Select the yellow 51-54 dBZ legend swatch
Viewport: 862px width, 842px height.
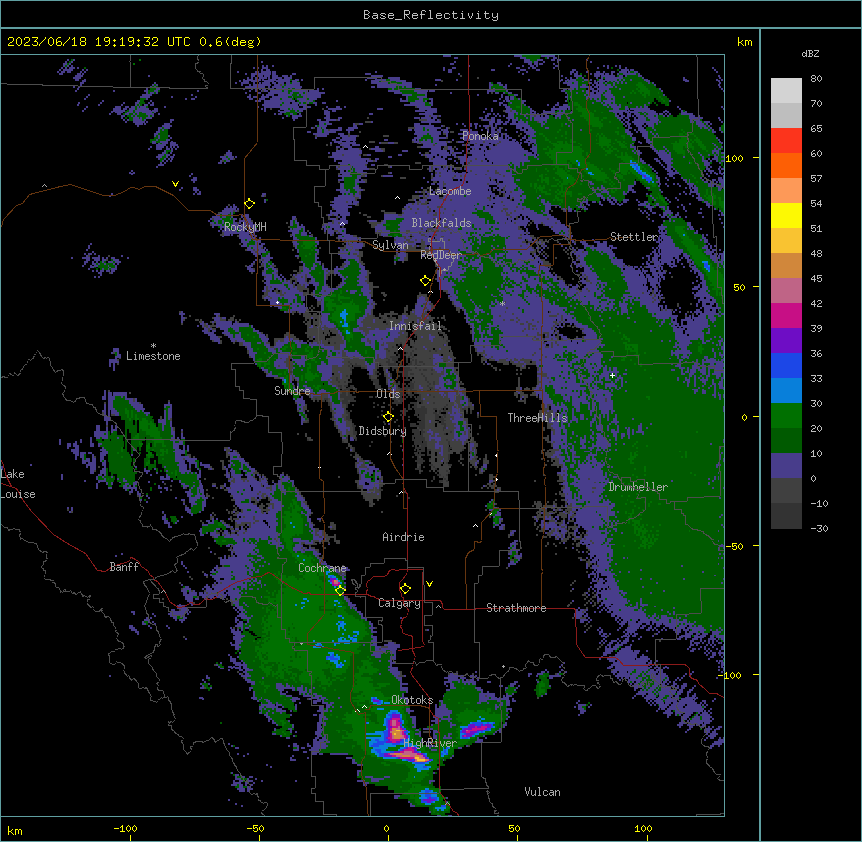pos(786,216)
